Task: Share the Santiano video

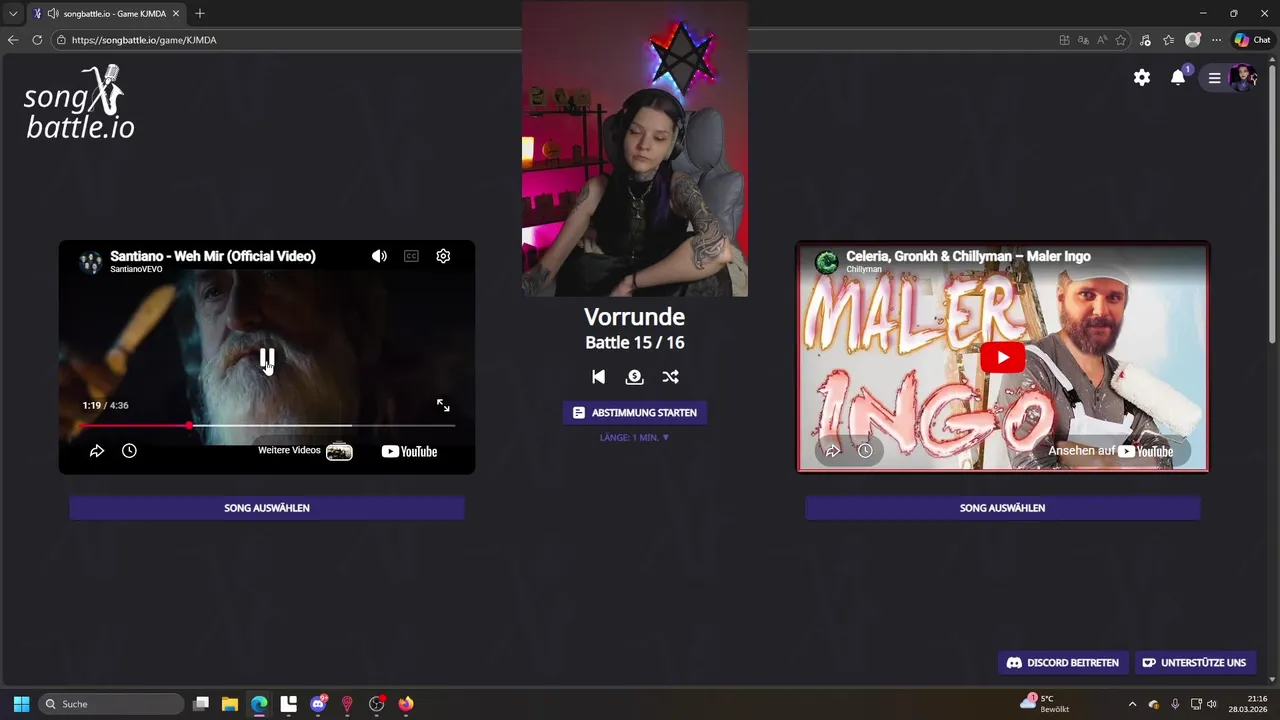Action: 97,451
